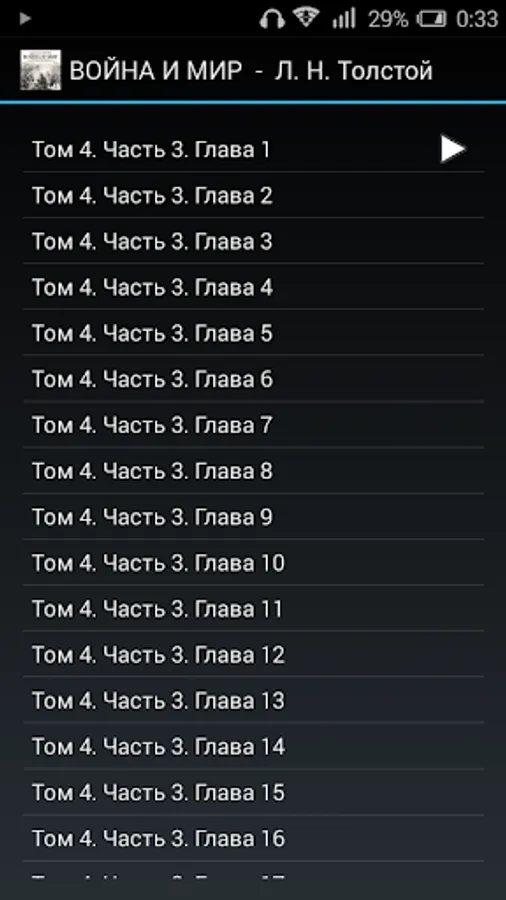Open Том 4. Часть 3. Глава 9

[x=253, y=517]
